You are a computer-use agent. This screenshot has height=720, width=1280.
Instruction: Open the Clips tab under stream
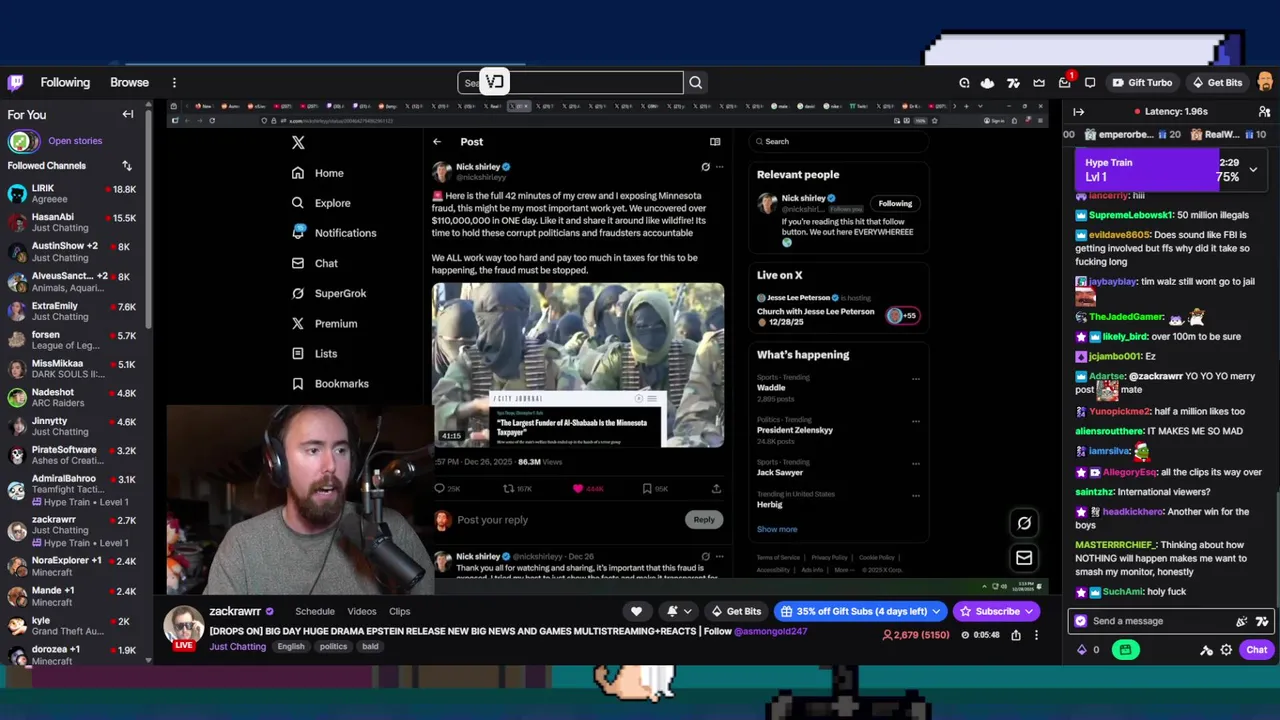coord(400,611)
